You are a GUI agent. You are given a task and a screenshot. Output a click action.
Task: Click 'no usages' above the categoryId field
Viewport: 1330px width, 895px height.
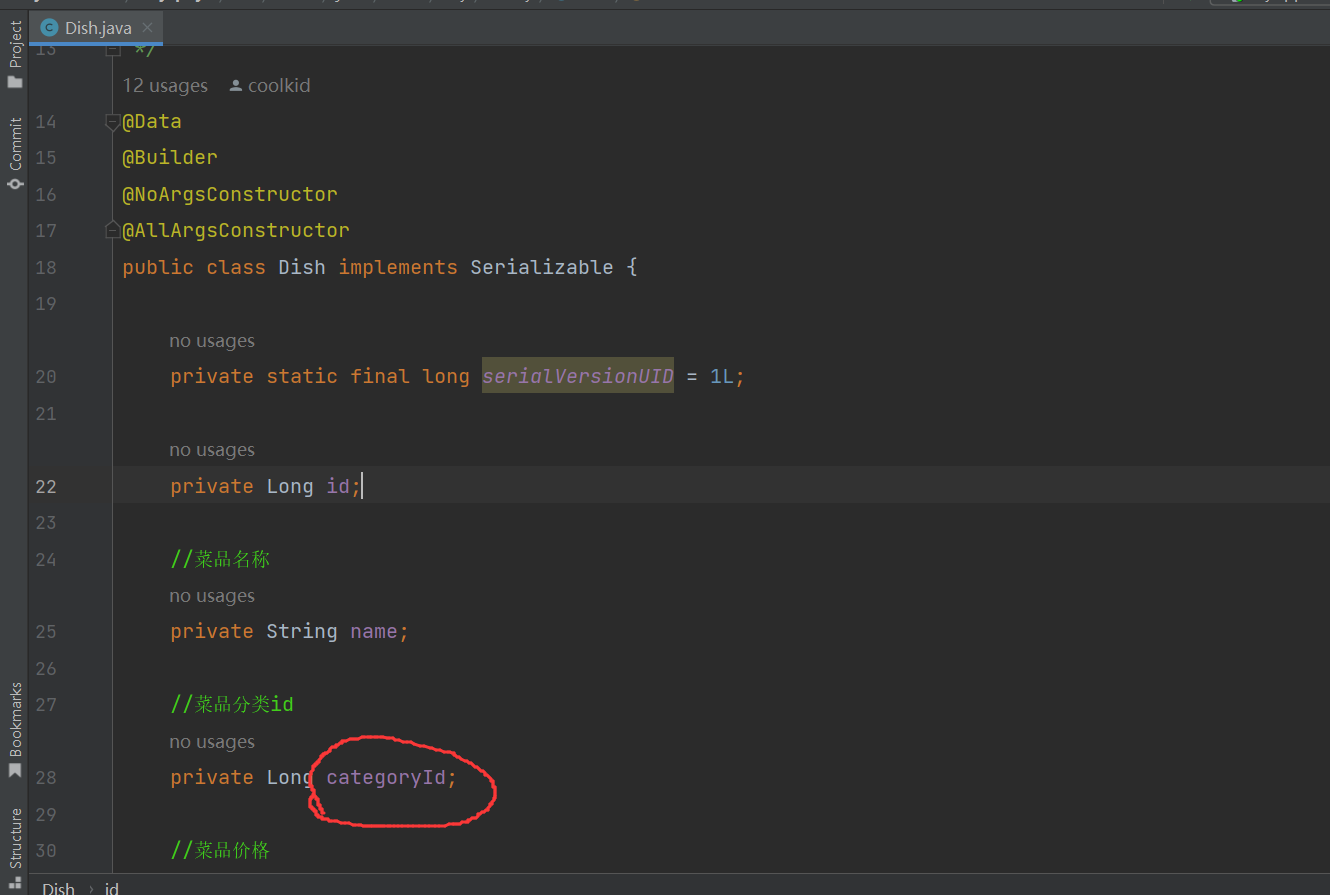click(212, 741)
